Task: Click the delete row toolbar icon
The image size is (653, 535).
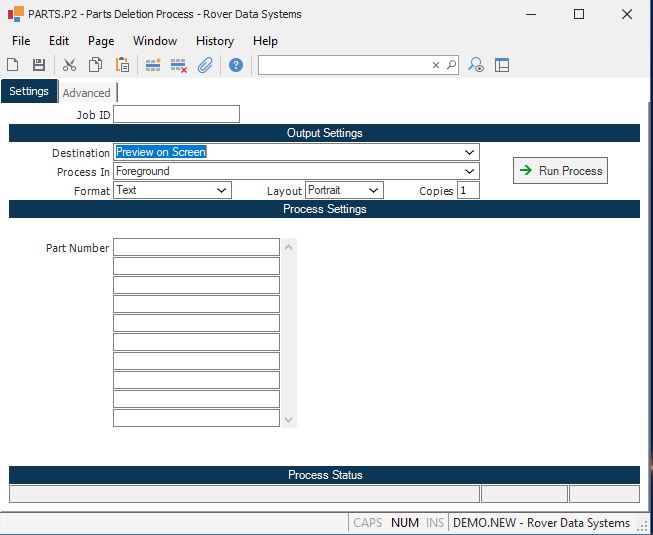Action: [x=179, y=65]
